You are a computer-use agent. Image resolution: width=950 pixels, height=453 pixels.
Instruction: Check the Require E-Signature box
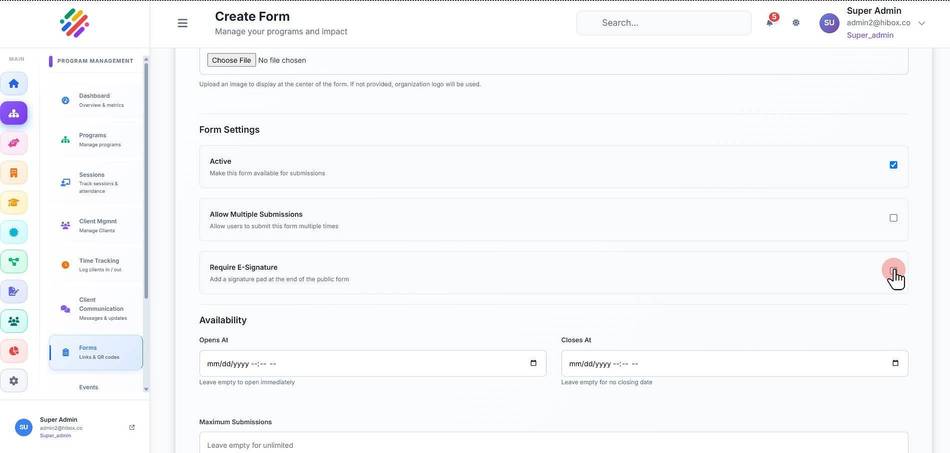coord(893,271)
